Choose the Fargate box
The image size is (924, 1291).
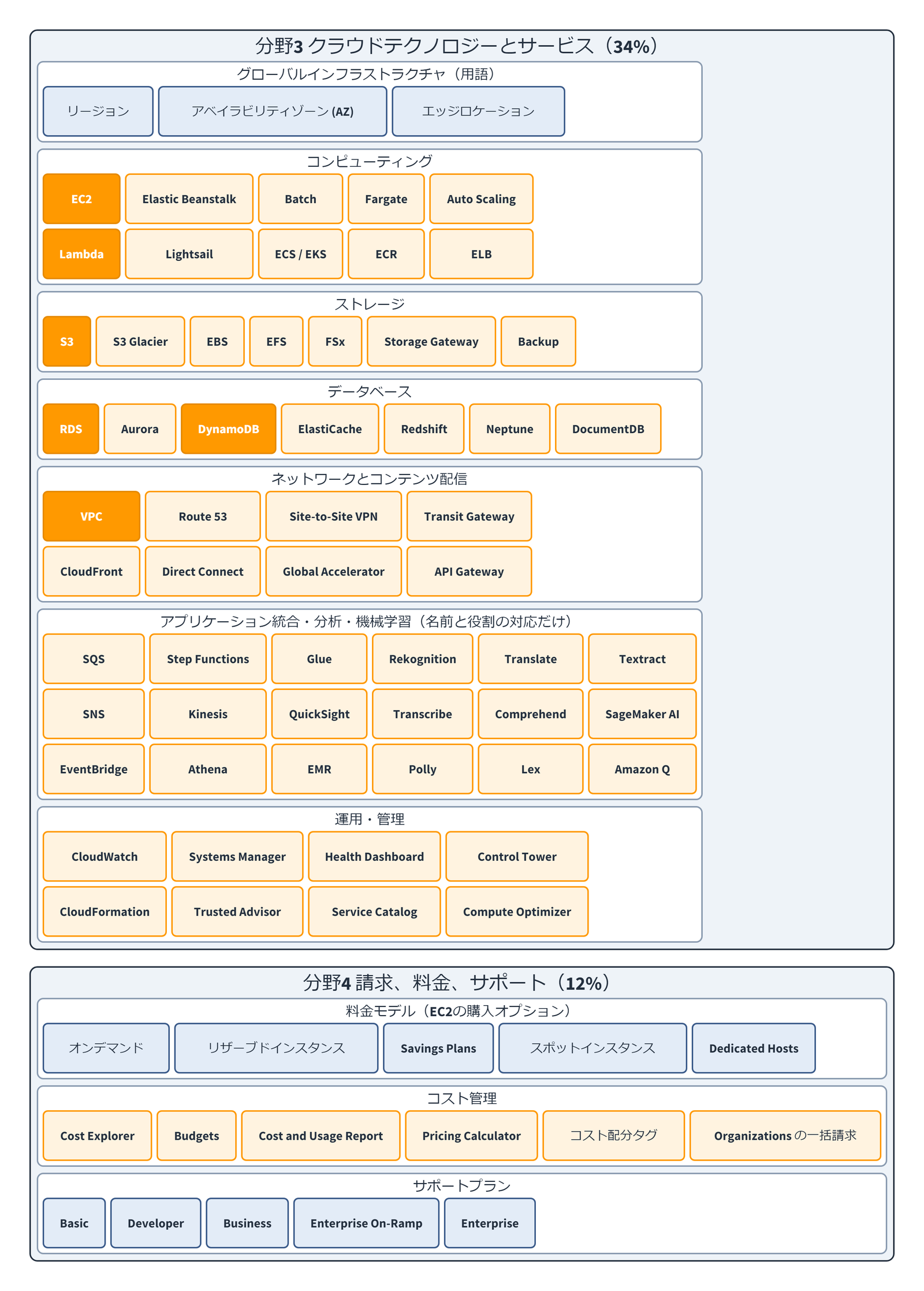coord(386,199)
